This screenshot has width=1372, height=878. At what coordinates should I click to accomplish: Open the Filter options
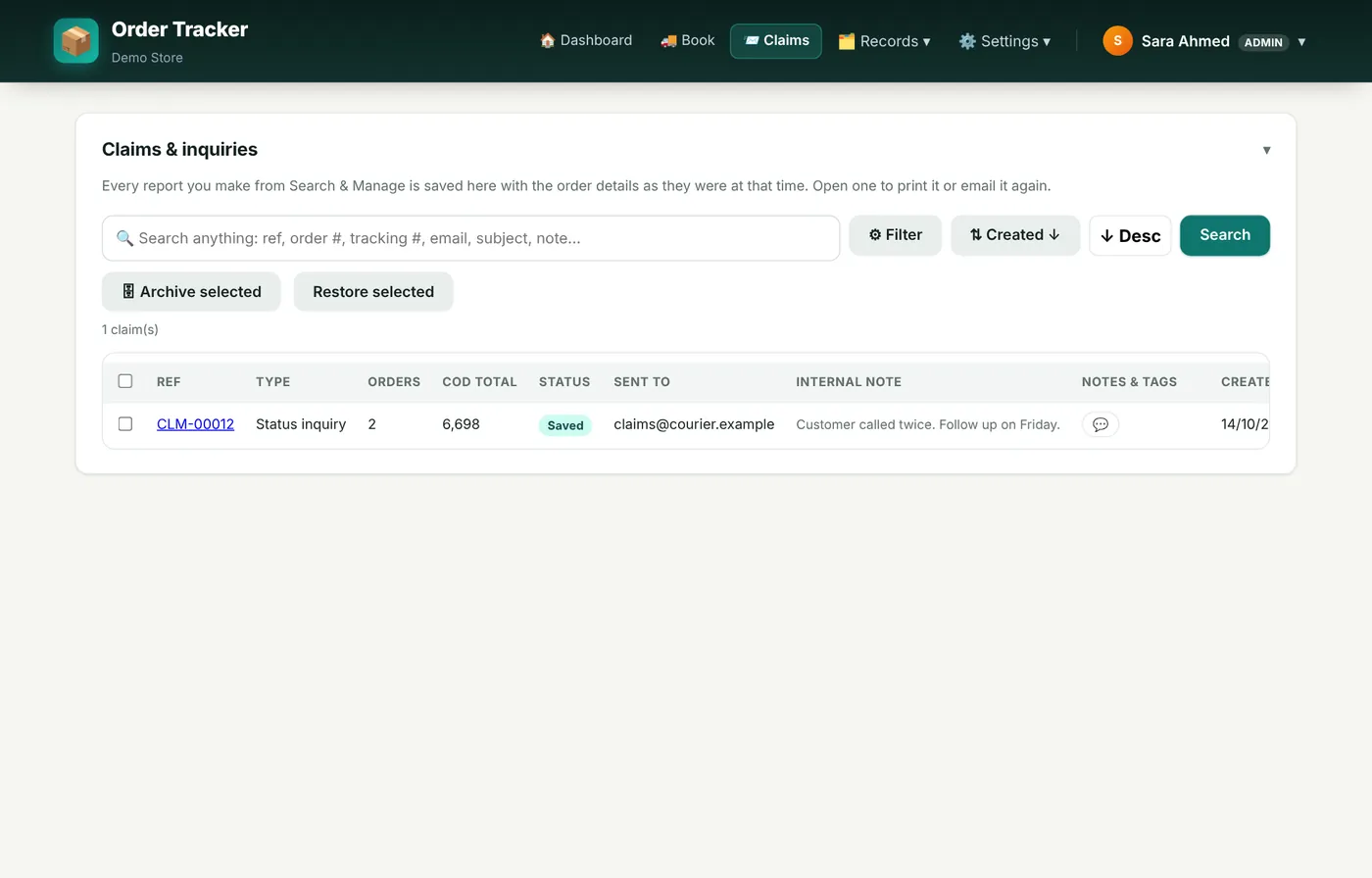[895, 235]
